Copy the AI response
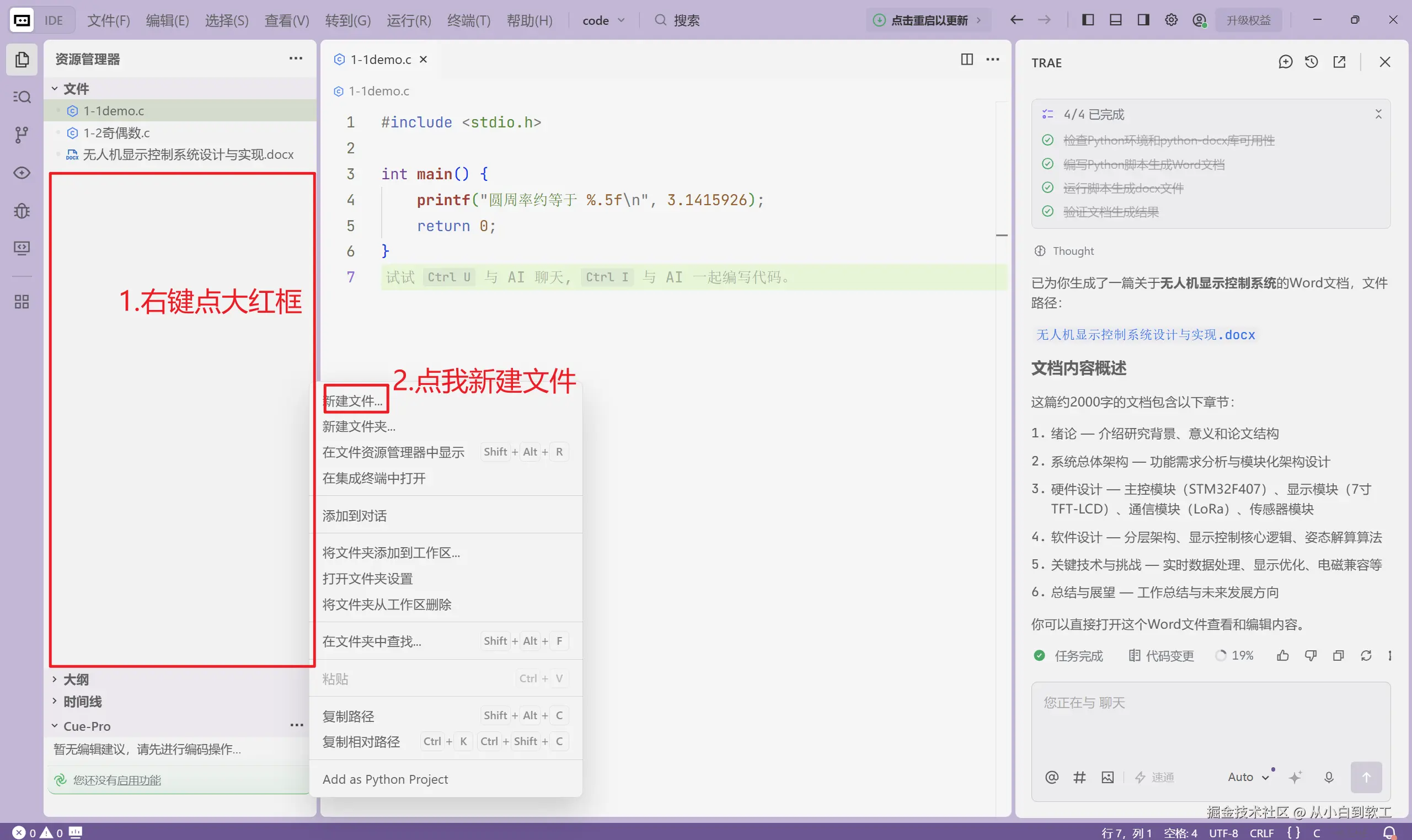1412x840 pixels. 1339,655
